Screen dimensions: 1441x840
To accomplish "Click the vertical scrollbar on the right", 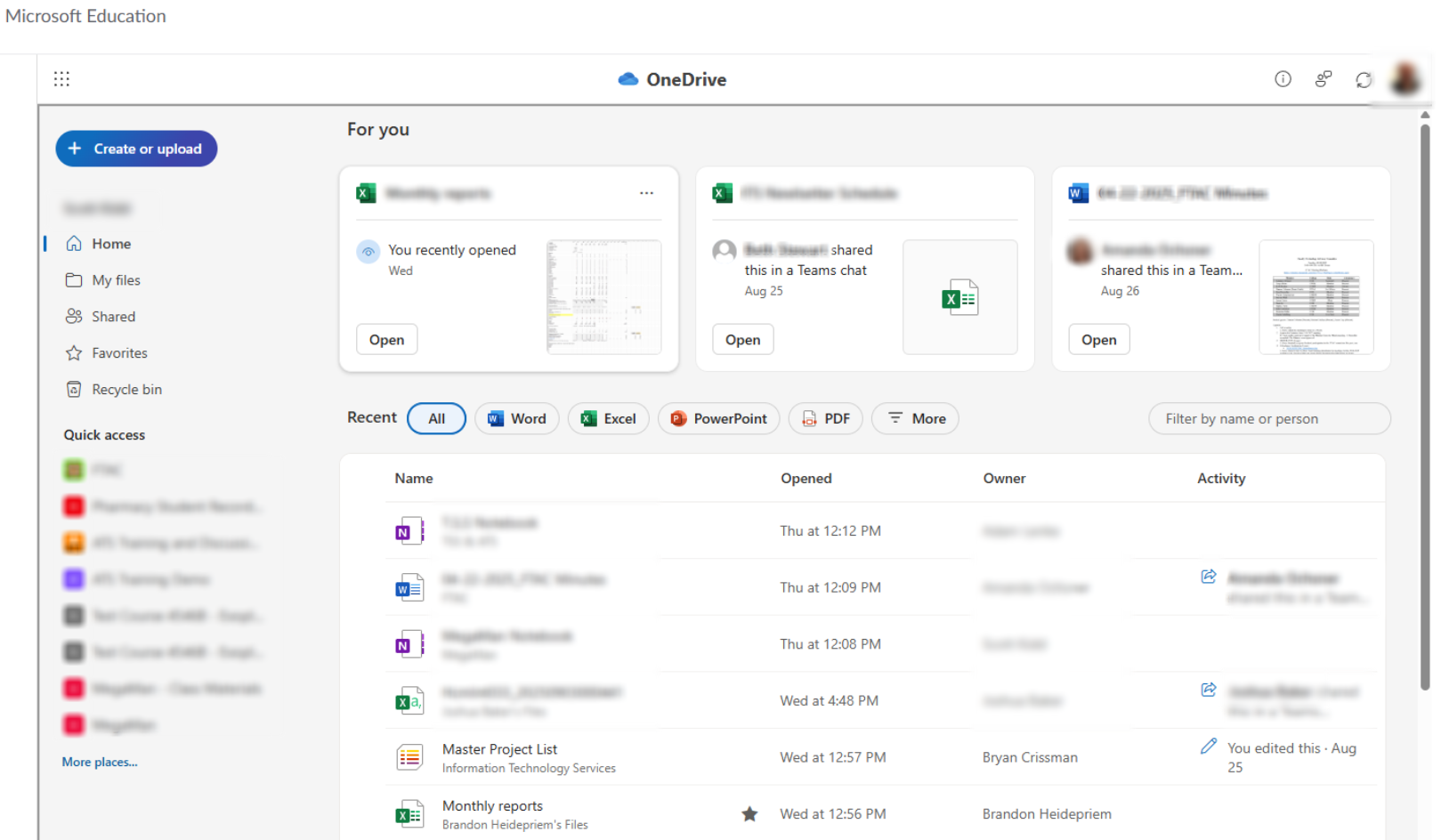I will [1425, 408].
